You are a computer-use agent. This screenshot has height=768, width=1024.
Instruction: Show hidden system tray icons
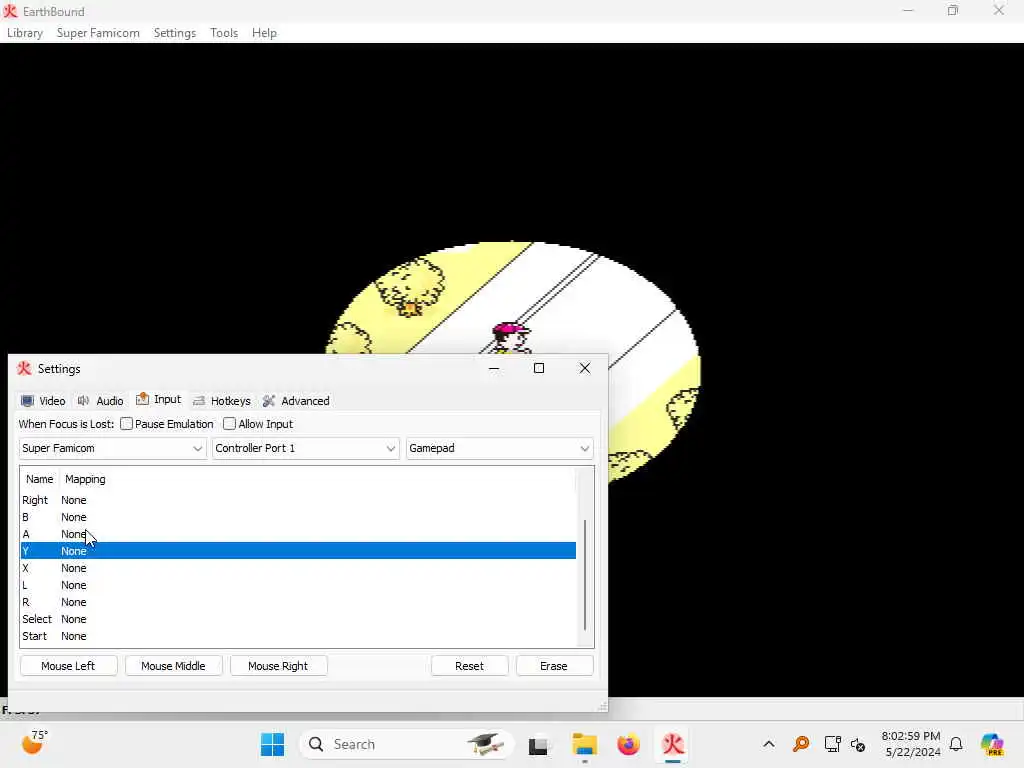(x=769, y=744)
